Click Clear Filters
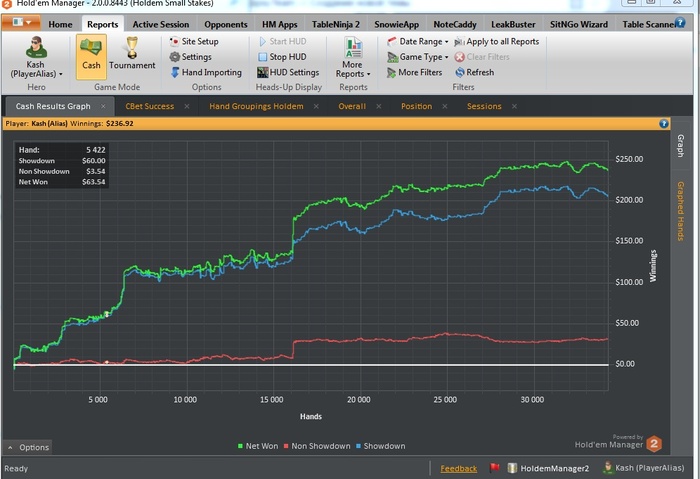Screen dimensions: 700x479 click(x=482, y=57)
